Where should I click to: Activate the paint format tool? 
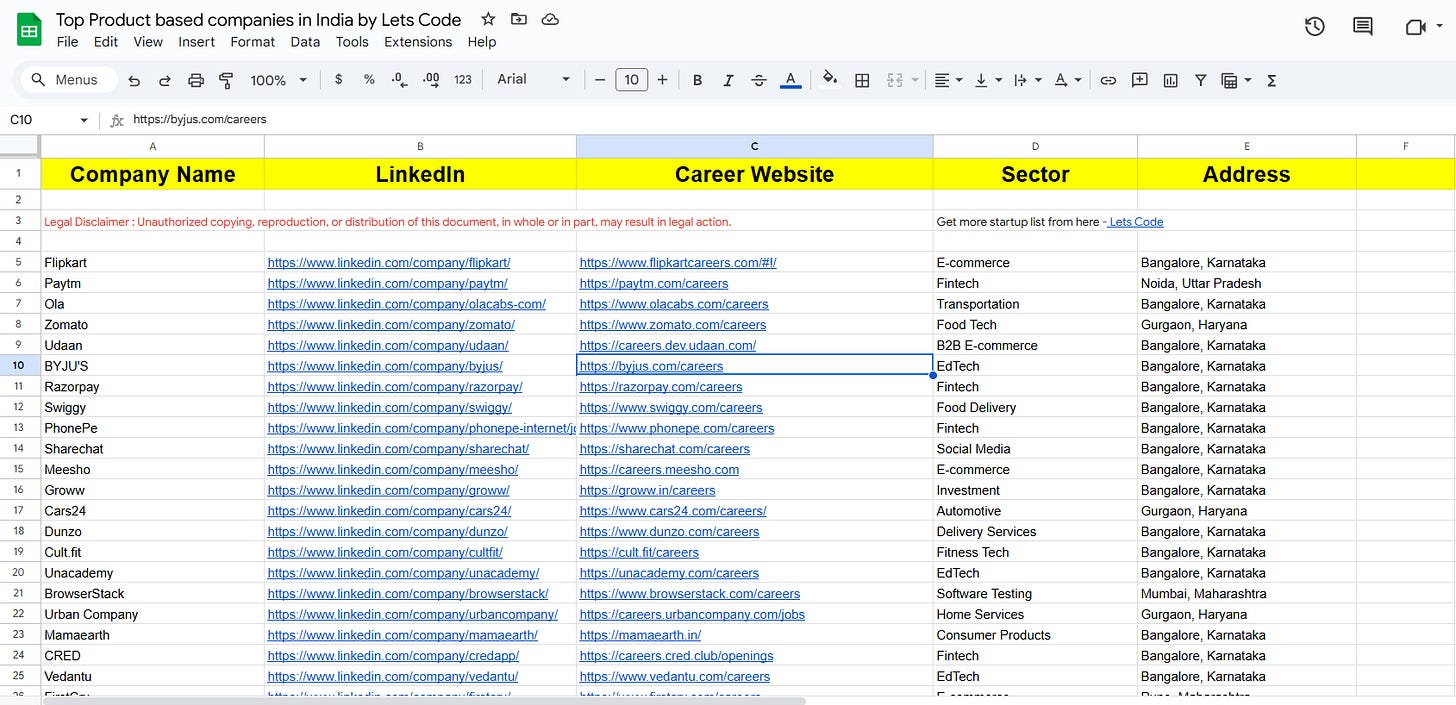coord(226,80)
